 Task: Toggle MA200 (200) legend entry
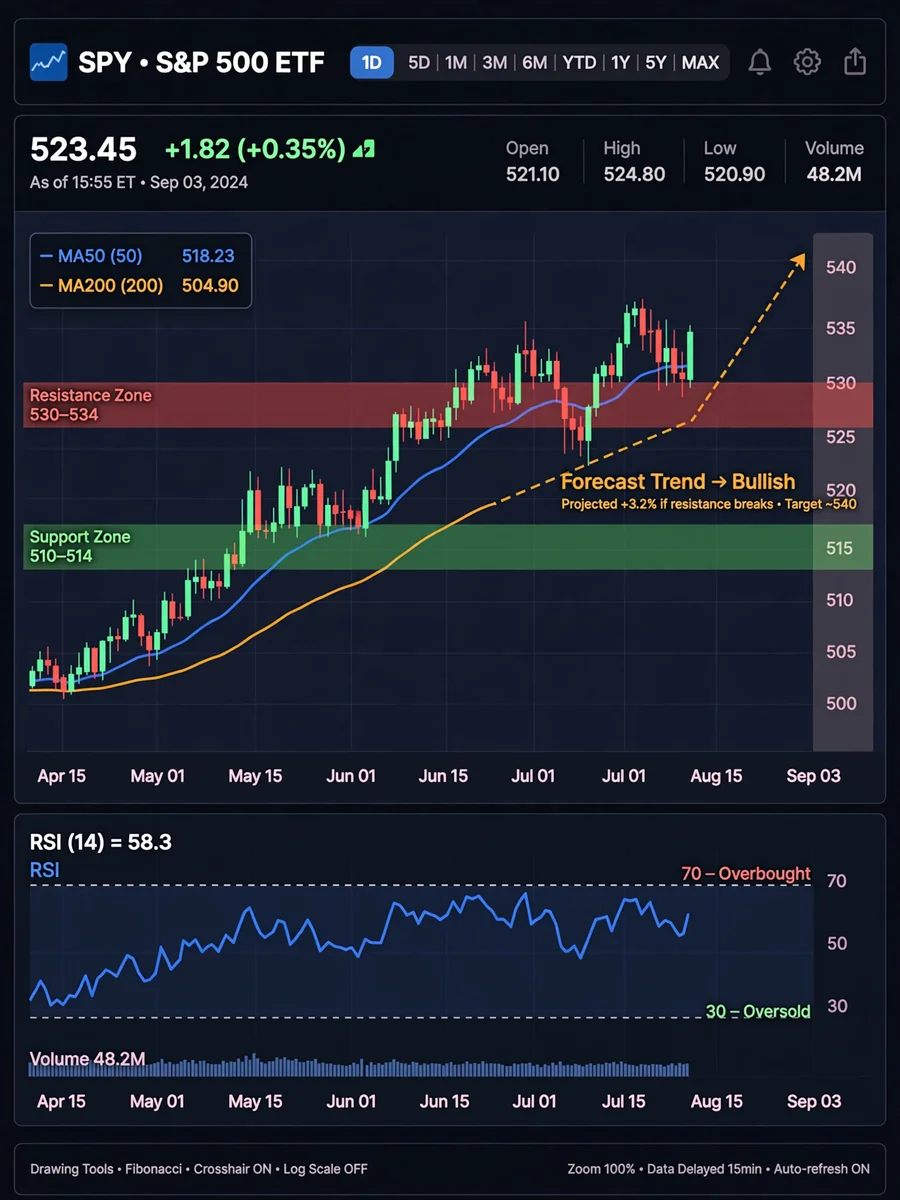pyautogui.click(x=139, y=286)
